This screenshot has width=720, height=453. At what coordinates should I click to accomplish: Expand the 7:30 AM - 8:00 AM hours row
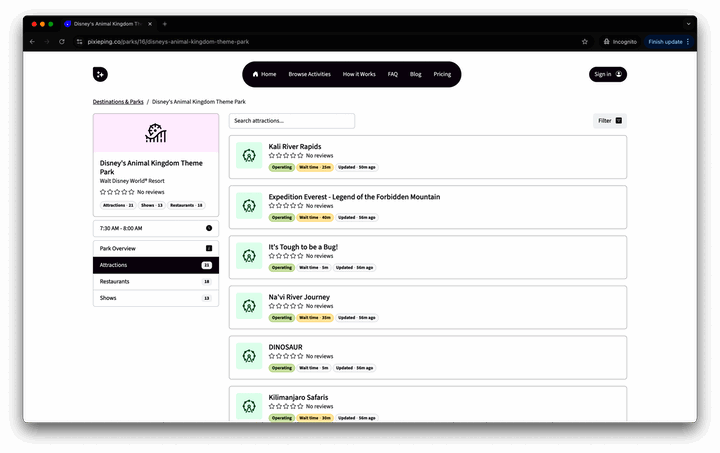click(155, 228)
